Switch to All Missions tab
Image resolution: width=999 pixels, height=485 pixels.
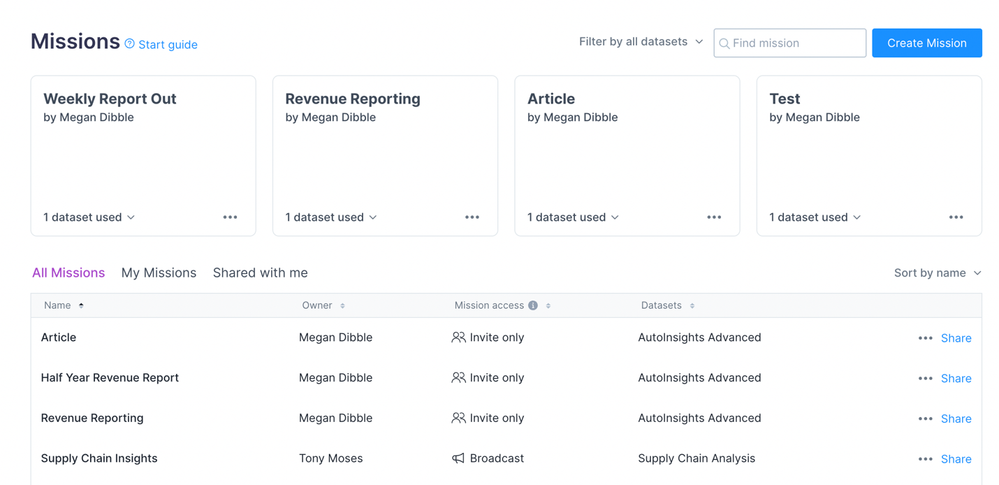click(68, 273)
